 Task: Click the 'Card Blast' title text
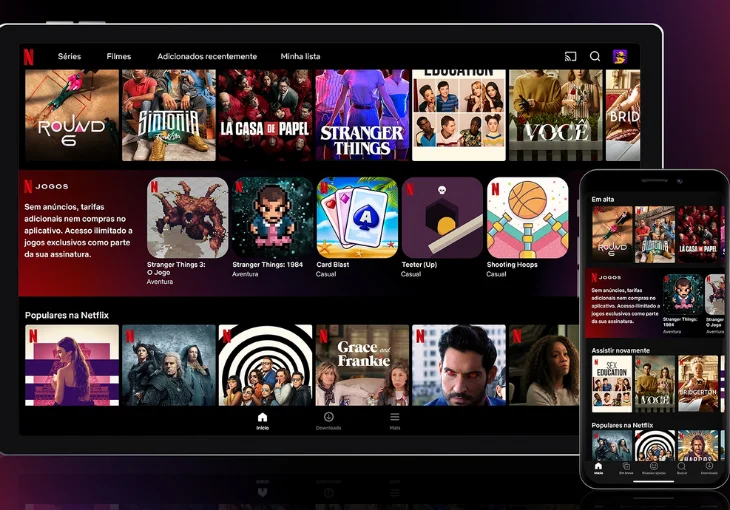332,265
